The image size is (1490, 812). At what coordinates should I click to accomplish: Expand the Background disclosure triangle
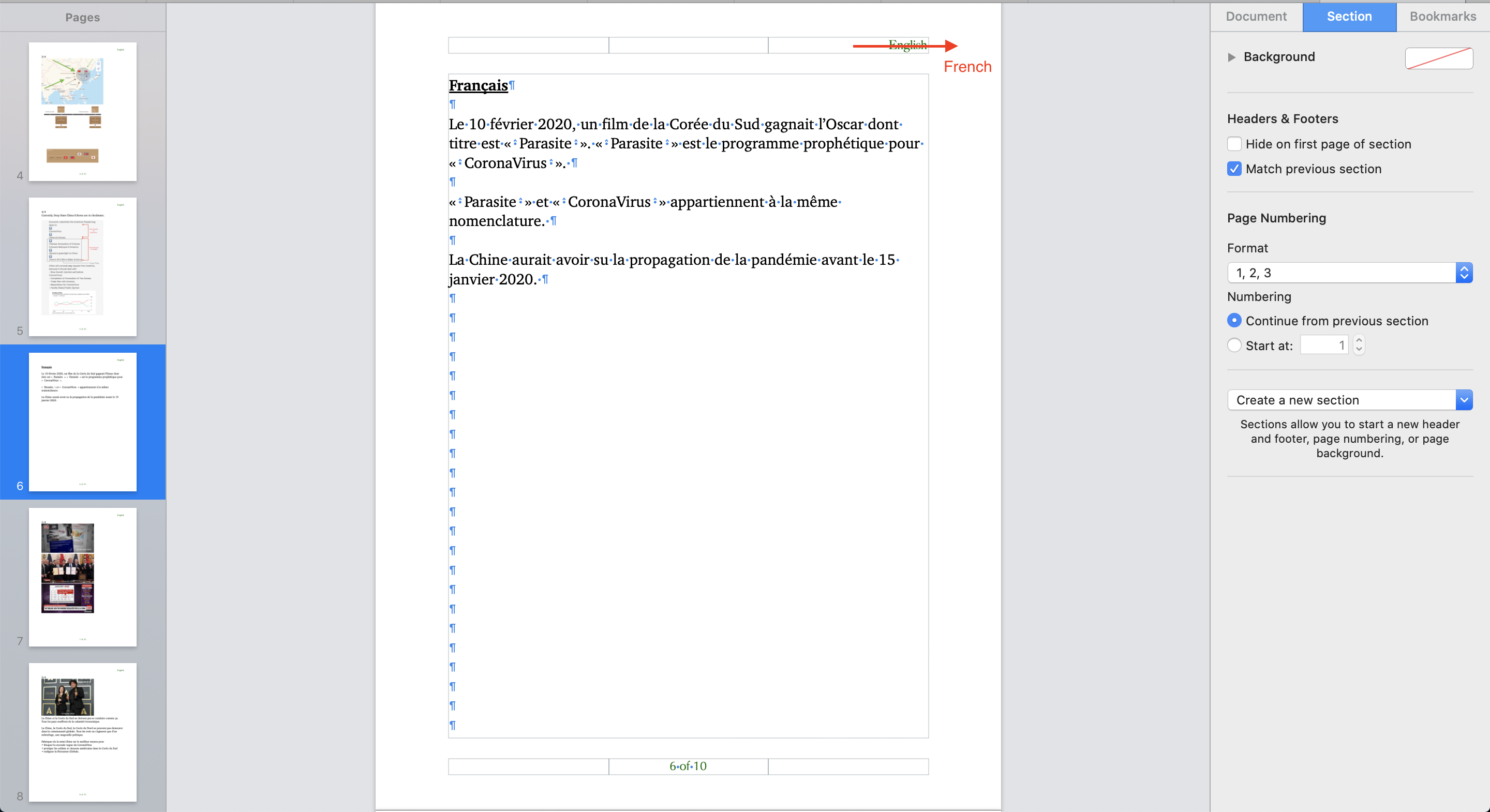pos(1231,57)
